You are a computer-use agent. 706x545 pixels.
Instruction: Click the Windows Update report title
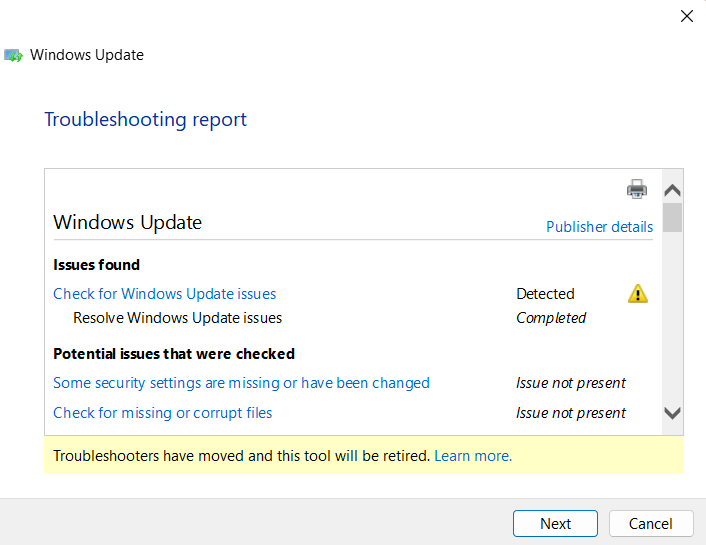[x=127, y=222]
